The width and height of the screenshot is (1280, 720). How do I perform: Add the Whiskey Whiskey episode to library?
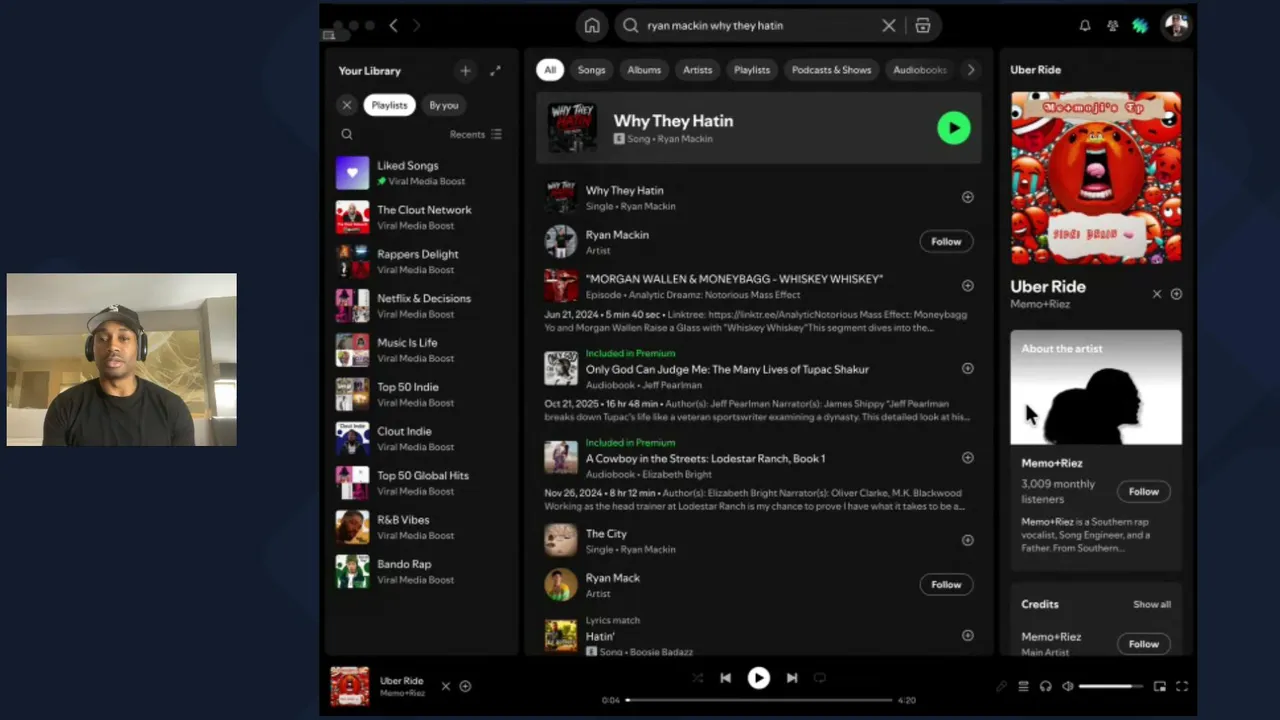click(967, 285)
